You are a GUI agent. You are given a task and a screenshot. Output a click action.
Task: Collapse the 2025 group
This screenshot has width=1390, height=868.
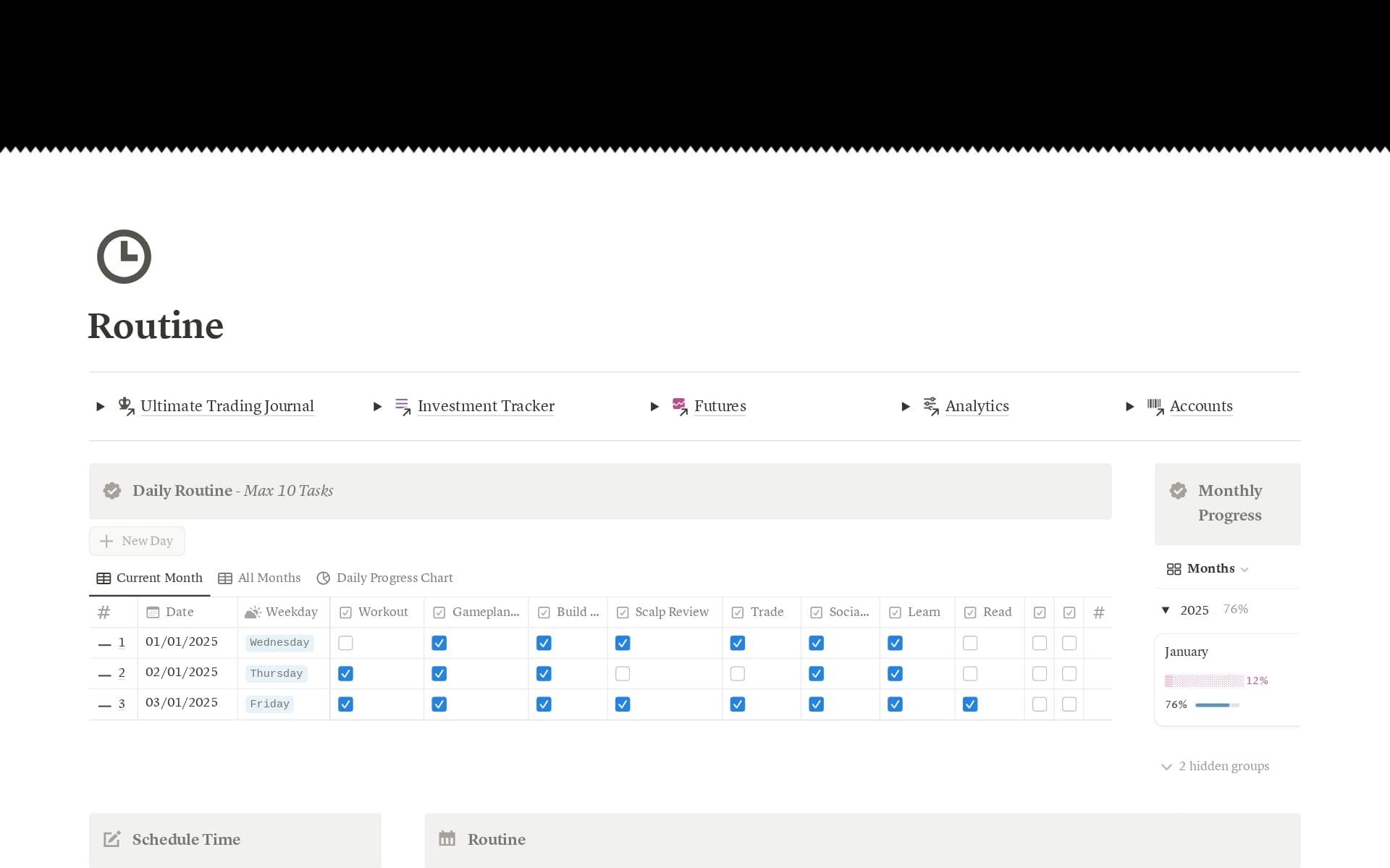(x=1166, y=610)
